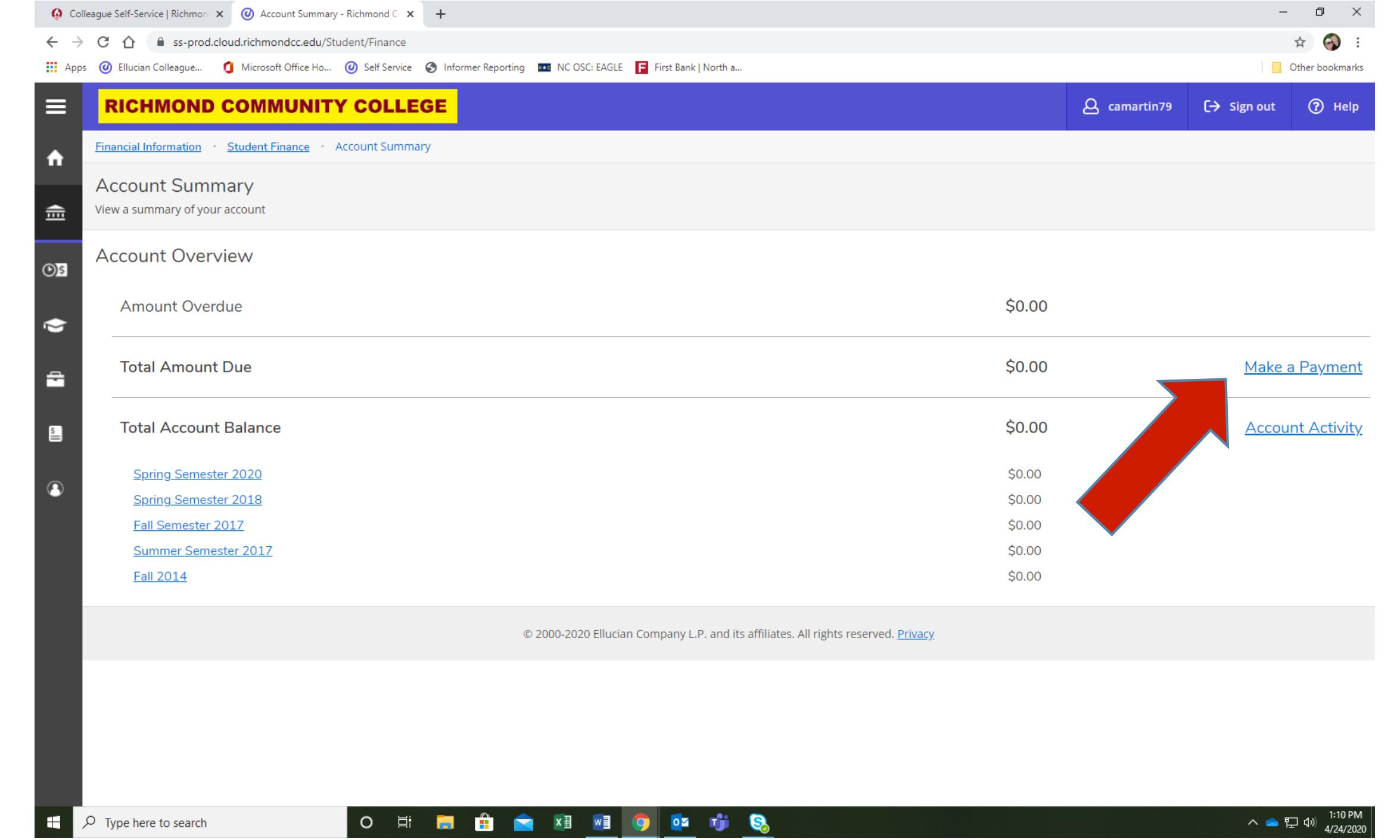
Task: Open the hamburger navigation menu
Action: pos(56,107)
